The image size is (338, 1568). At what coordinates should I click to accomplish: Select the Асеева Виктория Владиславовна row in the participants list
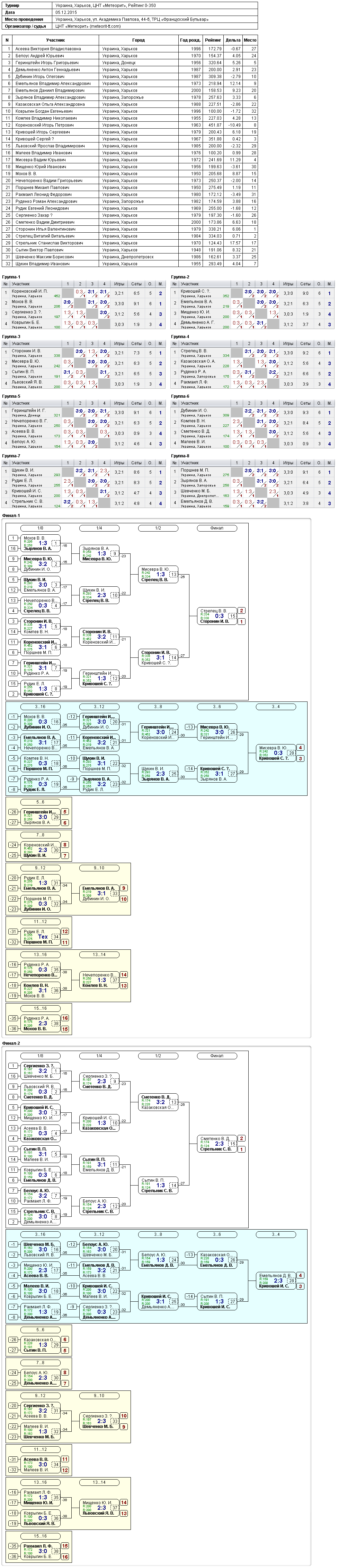(131, 49)
